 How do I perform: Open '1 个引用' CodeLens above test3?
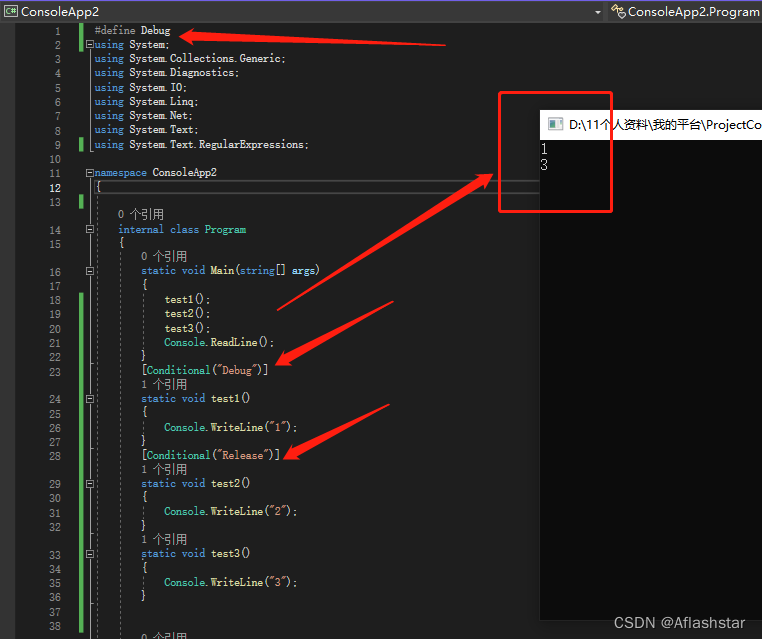click(164, 539)
